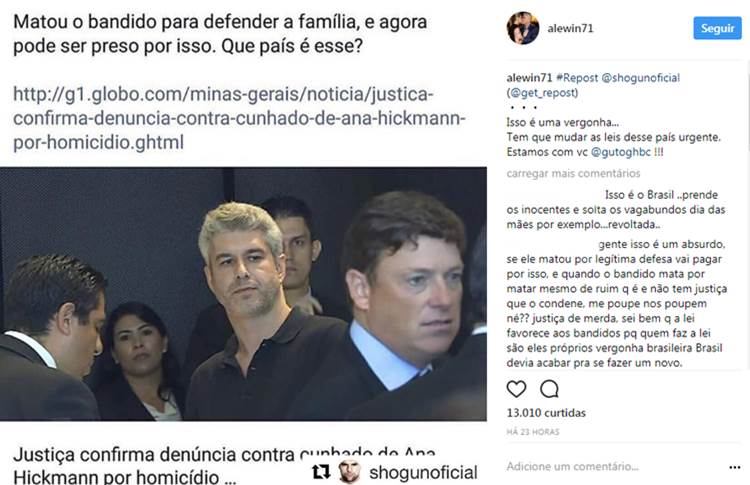750x485 pixels.
Task: Open the HÁ 23 HORAS timestamp
Action: pyautogui.click(x=533, y=432)
